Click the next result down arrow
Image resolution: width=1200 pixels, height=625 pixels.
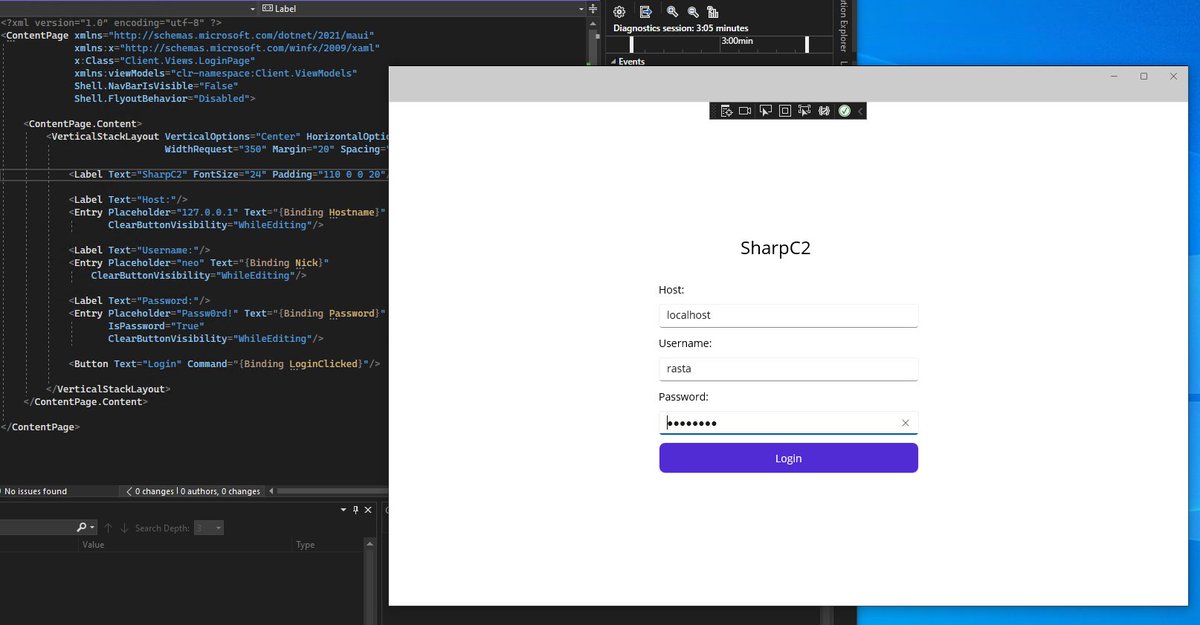click(124, 527)
